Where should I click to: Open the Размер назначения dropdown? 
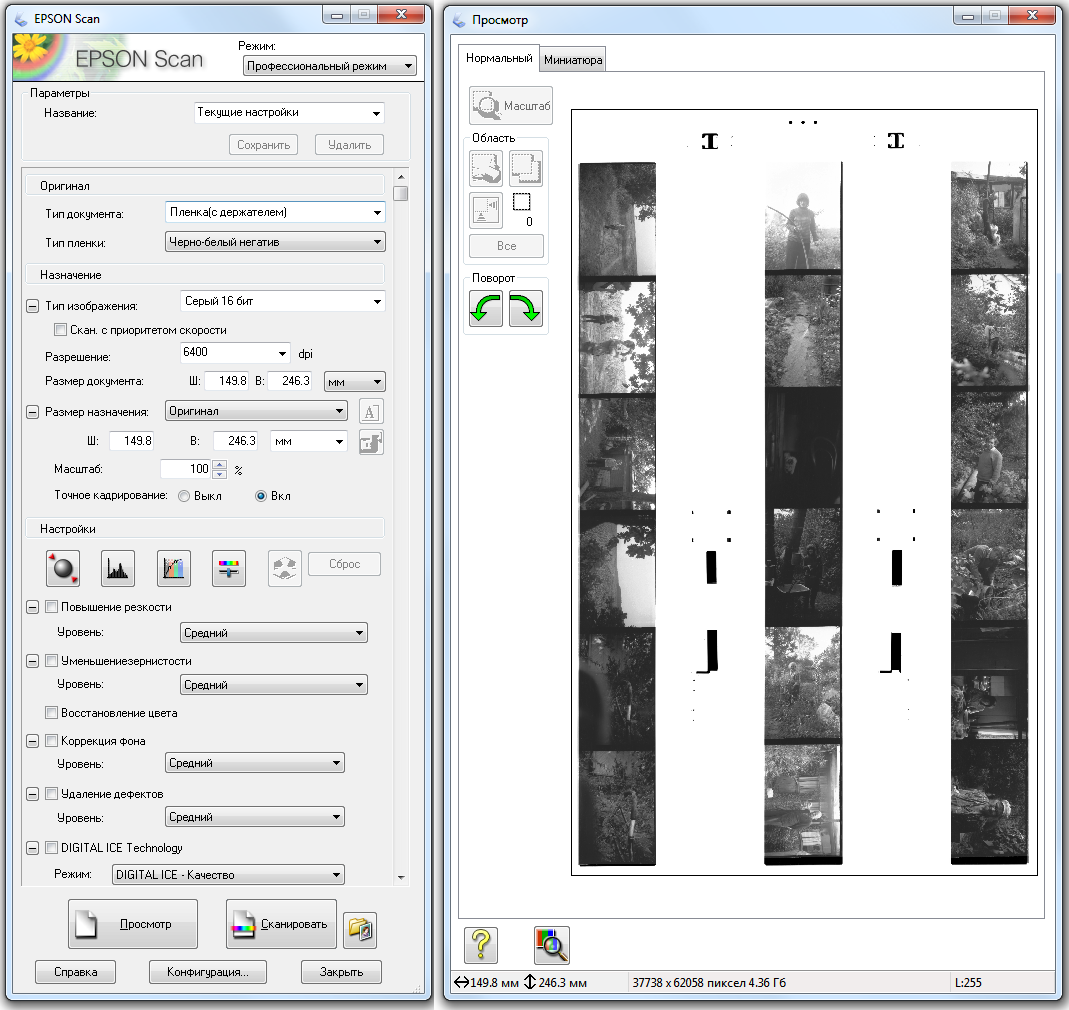click(x=256, y=411)
